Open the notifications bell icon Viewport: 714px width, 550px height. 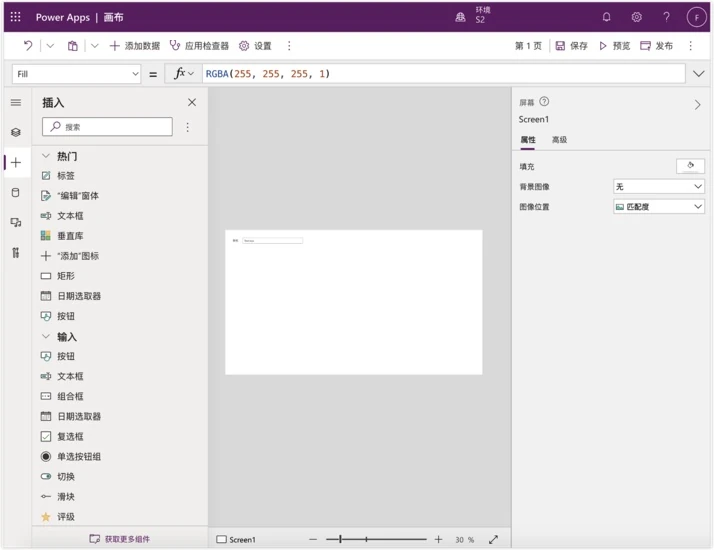click(607, 17)
